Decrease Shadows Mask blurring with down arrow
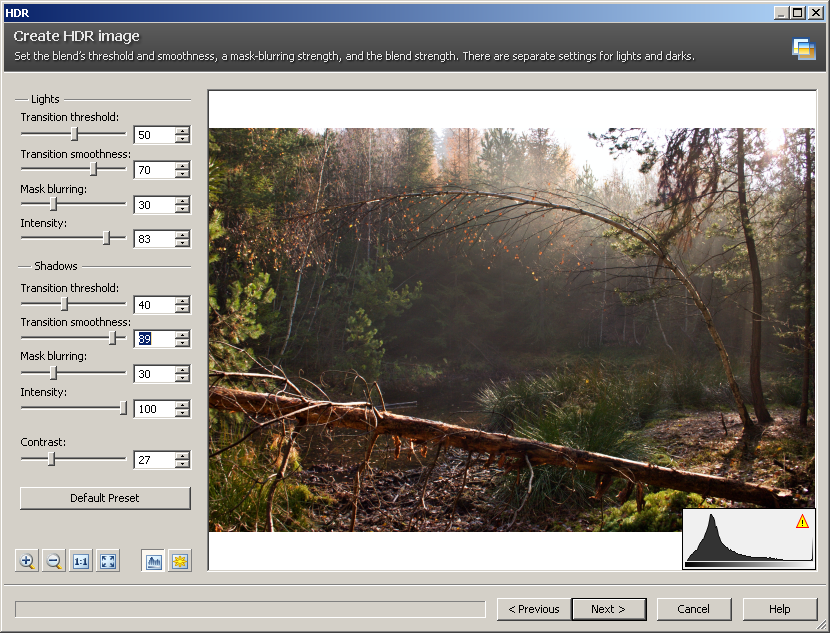 tap(183, 378)
